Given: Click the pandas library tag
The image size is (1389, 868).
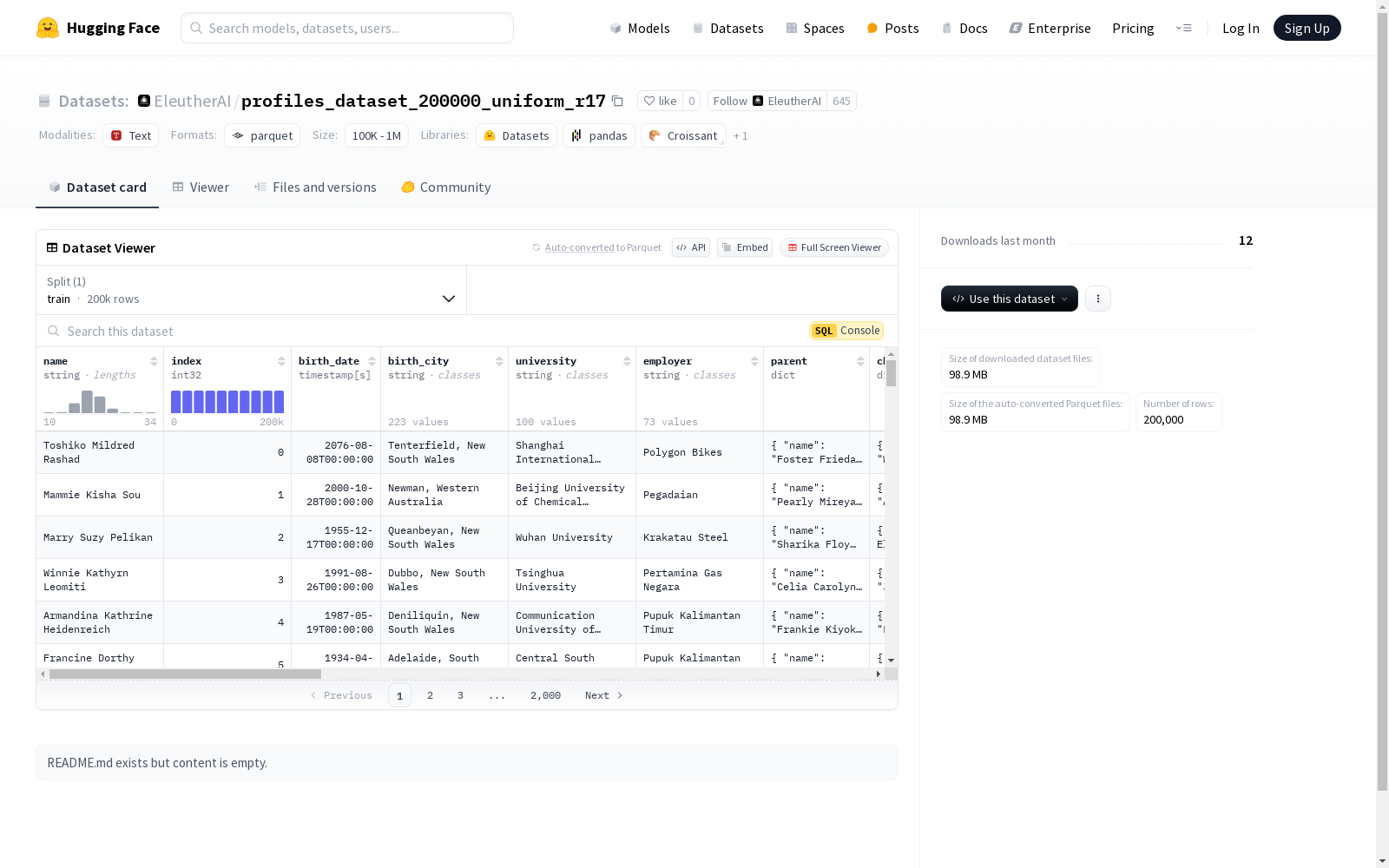Looking at the screenshot, I should click(599, 135).
